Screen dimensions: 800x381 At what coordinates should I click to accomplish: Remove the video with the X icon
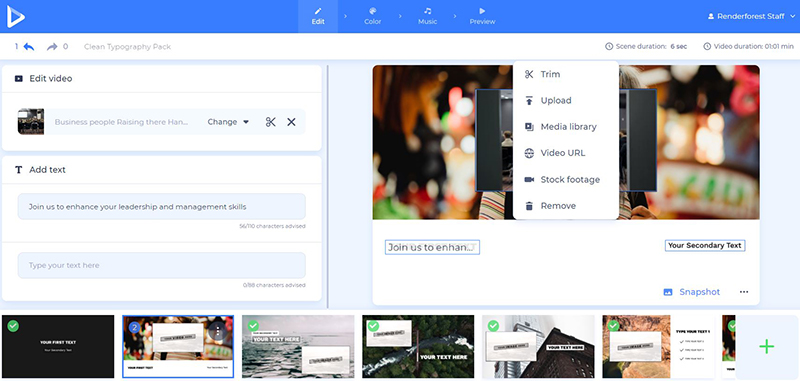tap(291, 122)
